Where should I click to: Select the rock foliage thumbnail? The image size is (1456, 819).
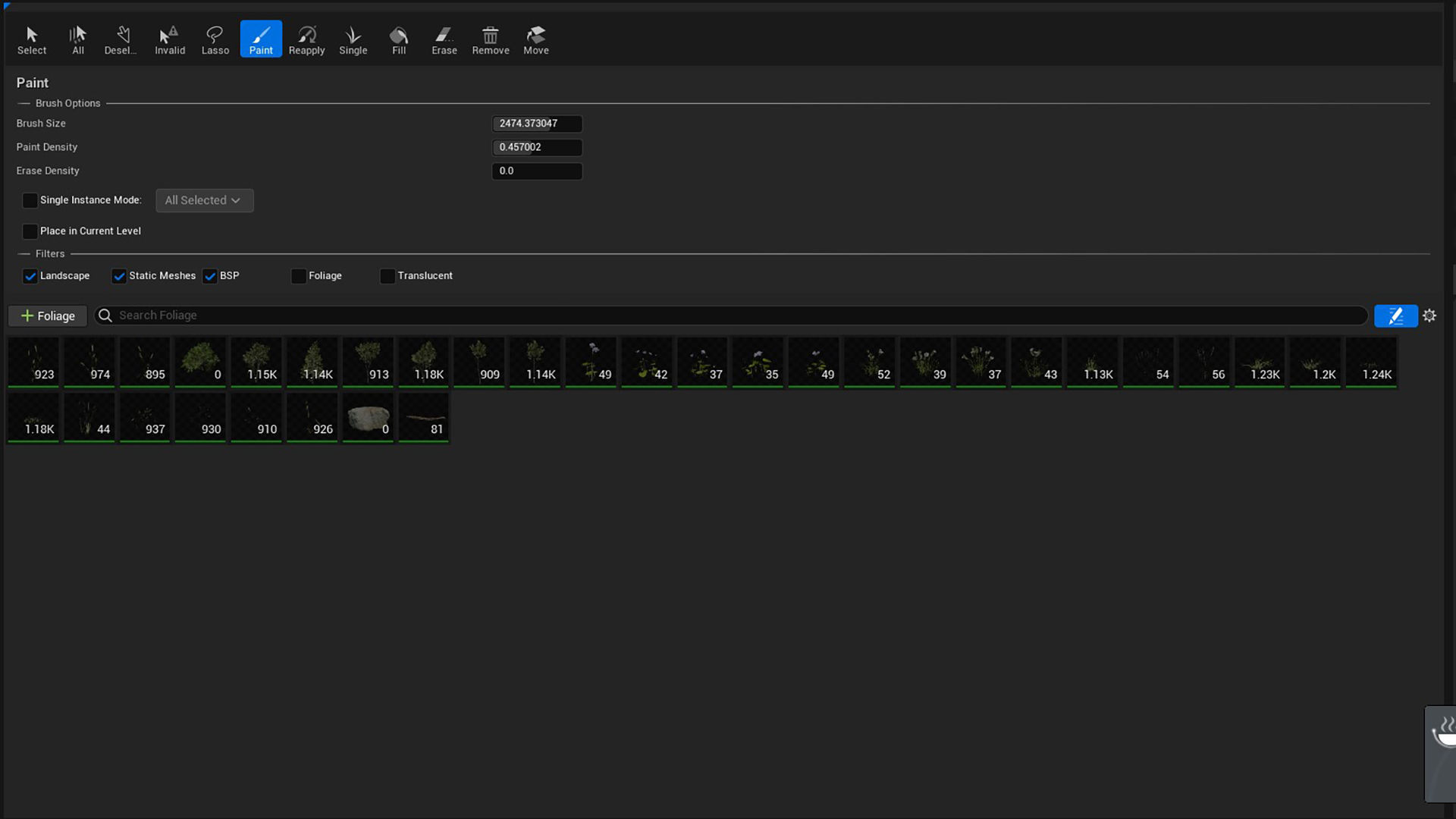pyautogui.click(x=368, y=417)
